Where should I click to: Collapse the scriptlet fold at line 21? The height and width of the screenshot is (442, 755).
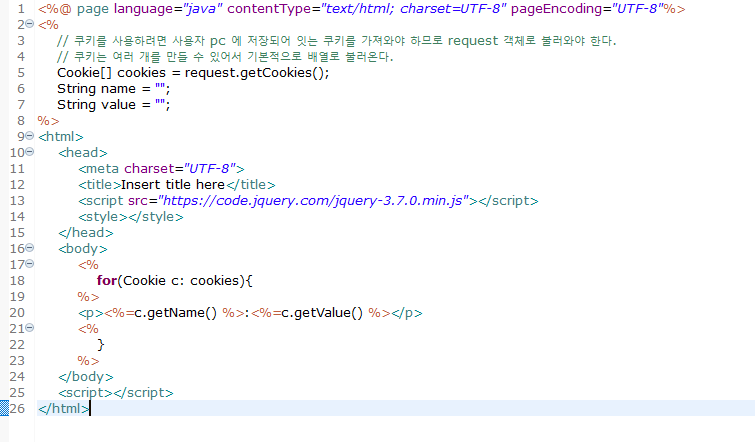pyautogui.click(x=29, y=327)
